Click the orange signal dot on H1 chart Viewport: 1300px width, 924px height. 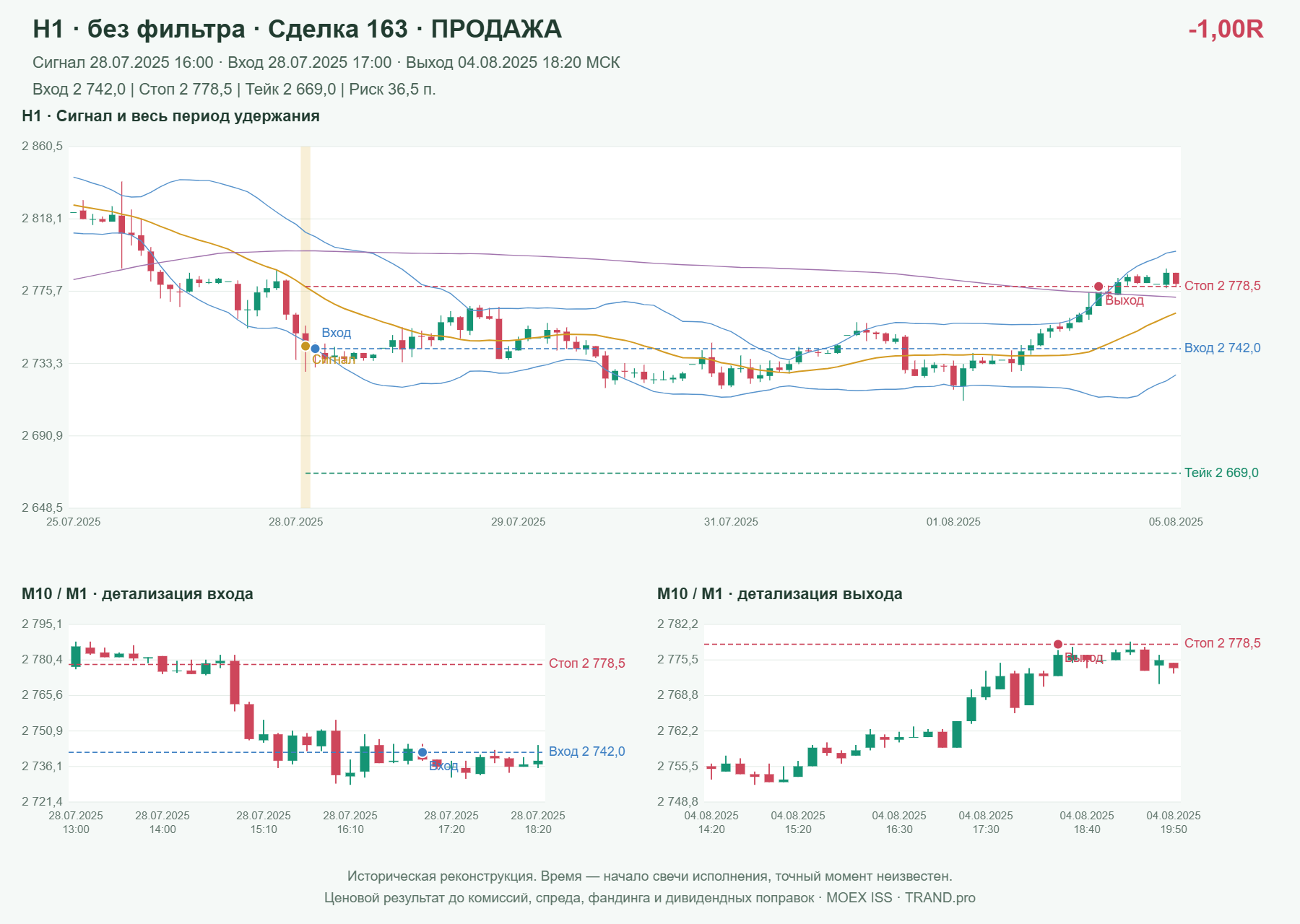pyautogui.click(x=305, y=346)
